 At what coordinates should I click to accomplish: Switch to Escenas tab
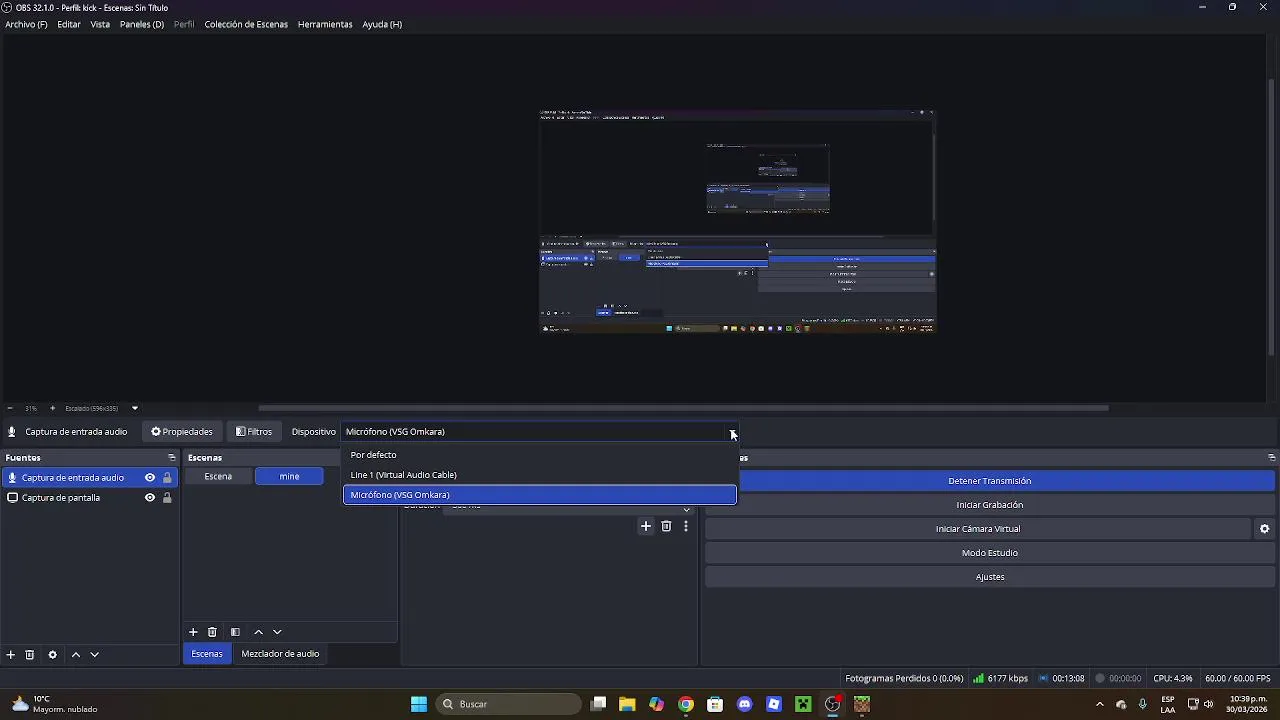(207, 654)
